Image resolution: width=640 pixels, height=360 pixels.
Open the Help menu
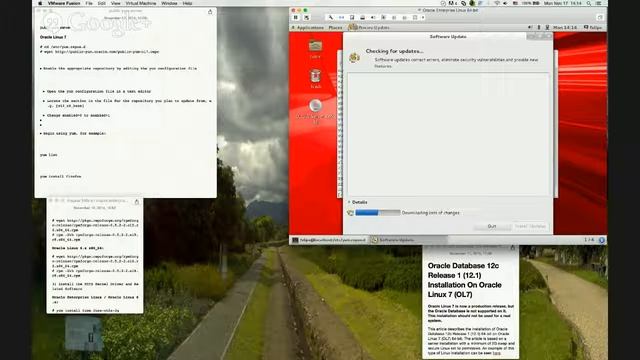[187, 3]
